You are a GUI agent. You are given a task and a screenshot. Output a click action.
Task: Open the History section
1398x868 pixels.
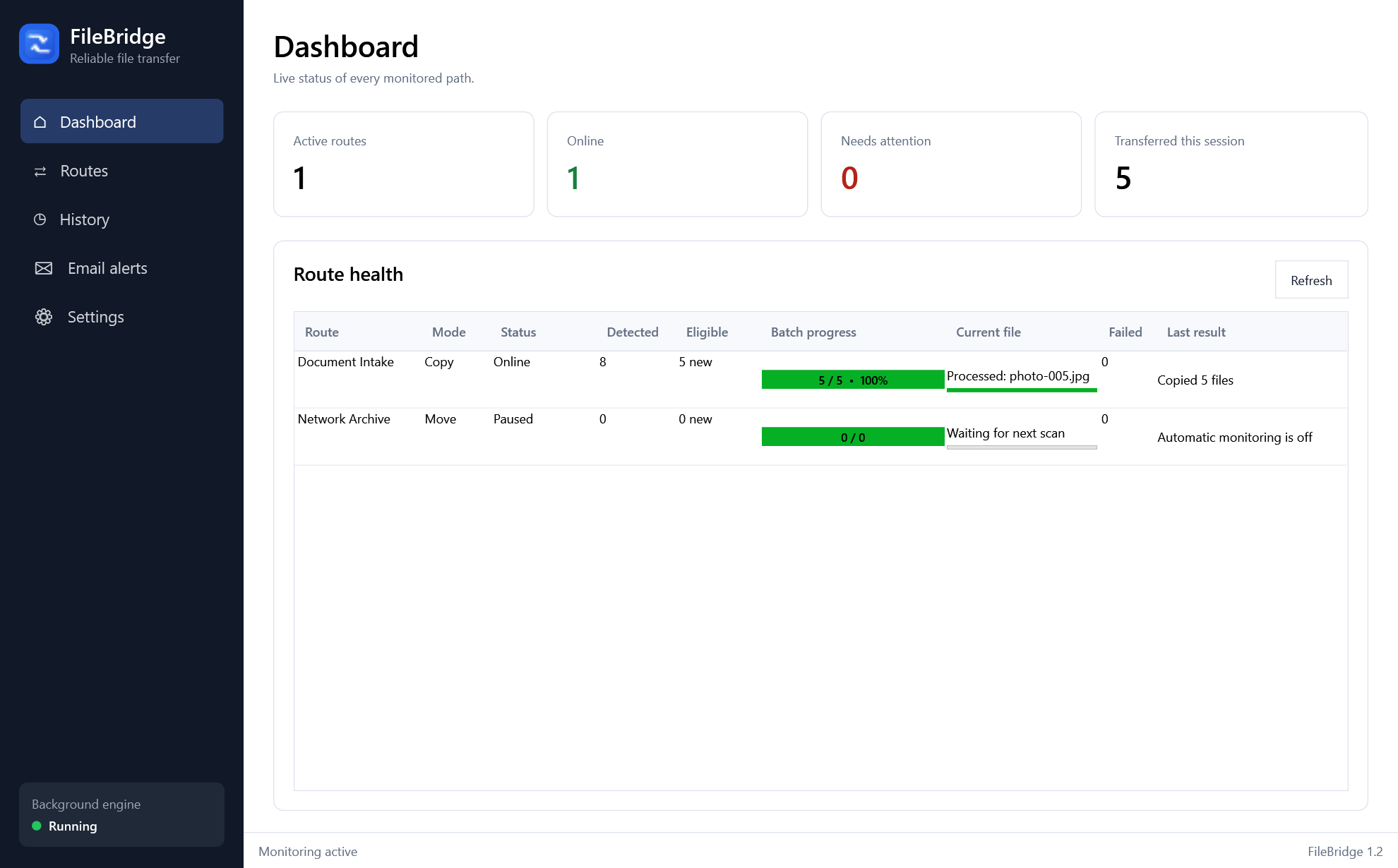[122, 219]
